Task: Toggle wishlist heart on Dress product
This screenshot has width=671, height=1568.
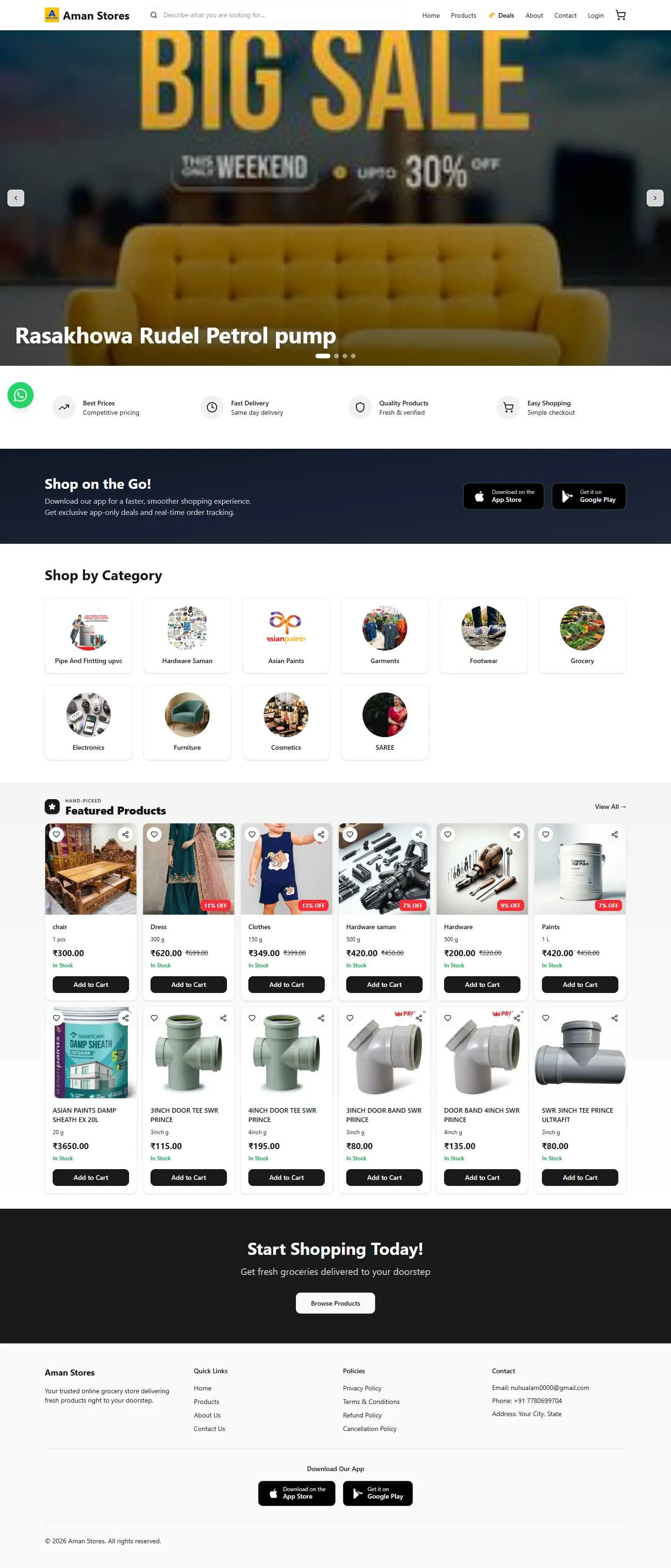Action: (154, 835)
